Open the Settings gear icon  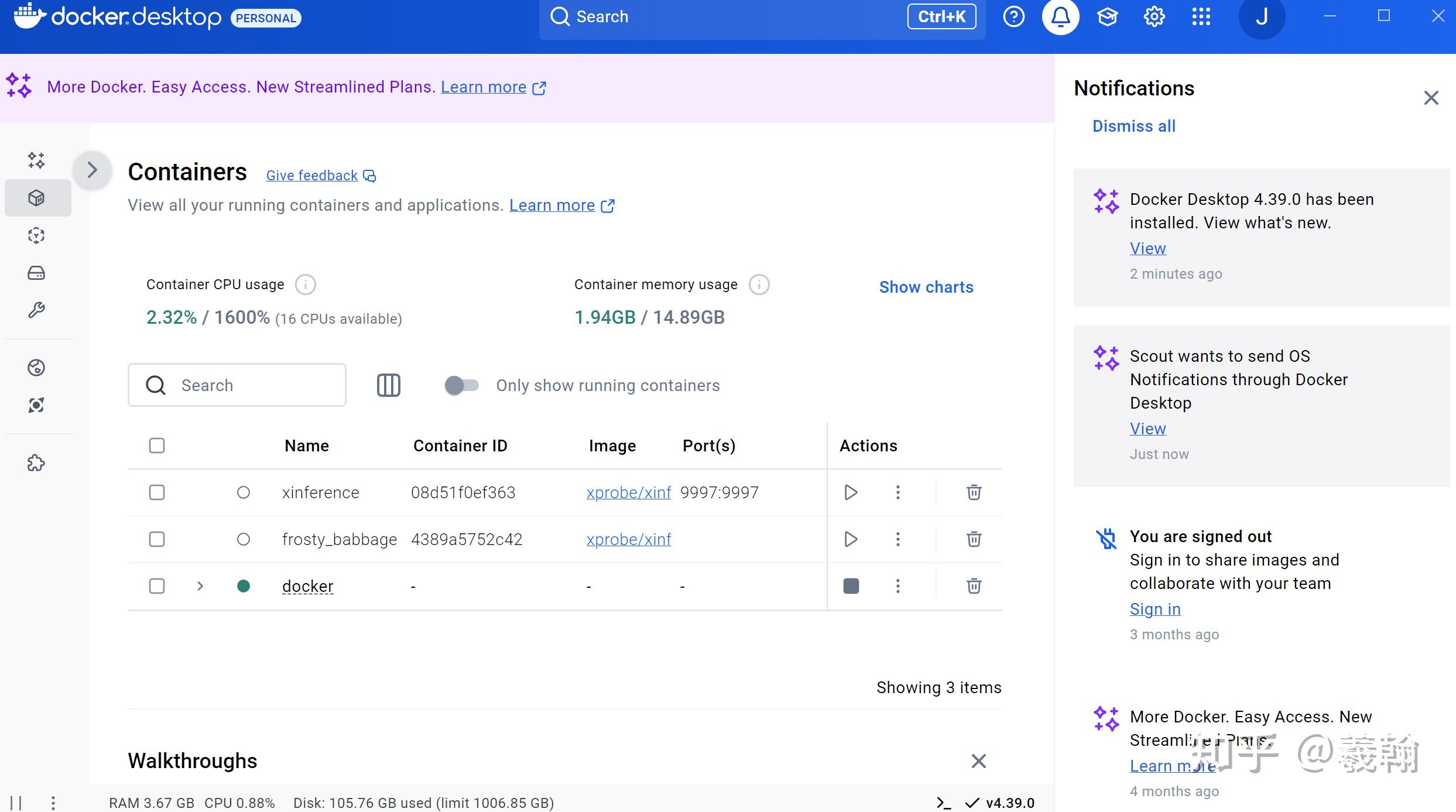click(1154, 17)
